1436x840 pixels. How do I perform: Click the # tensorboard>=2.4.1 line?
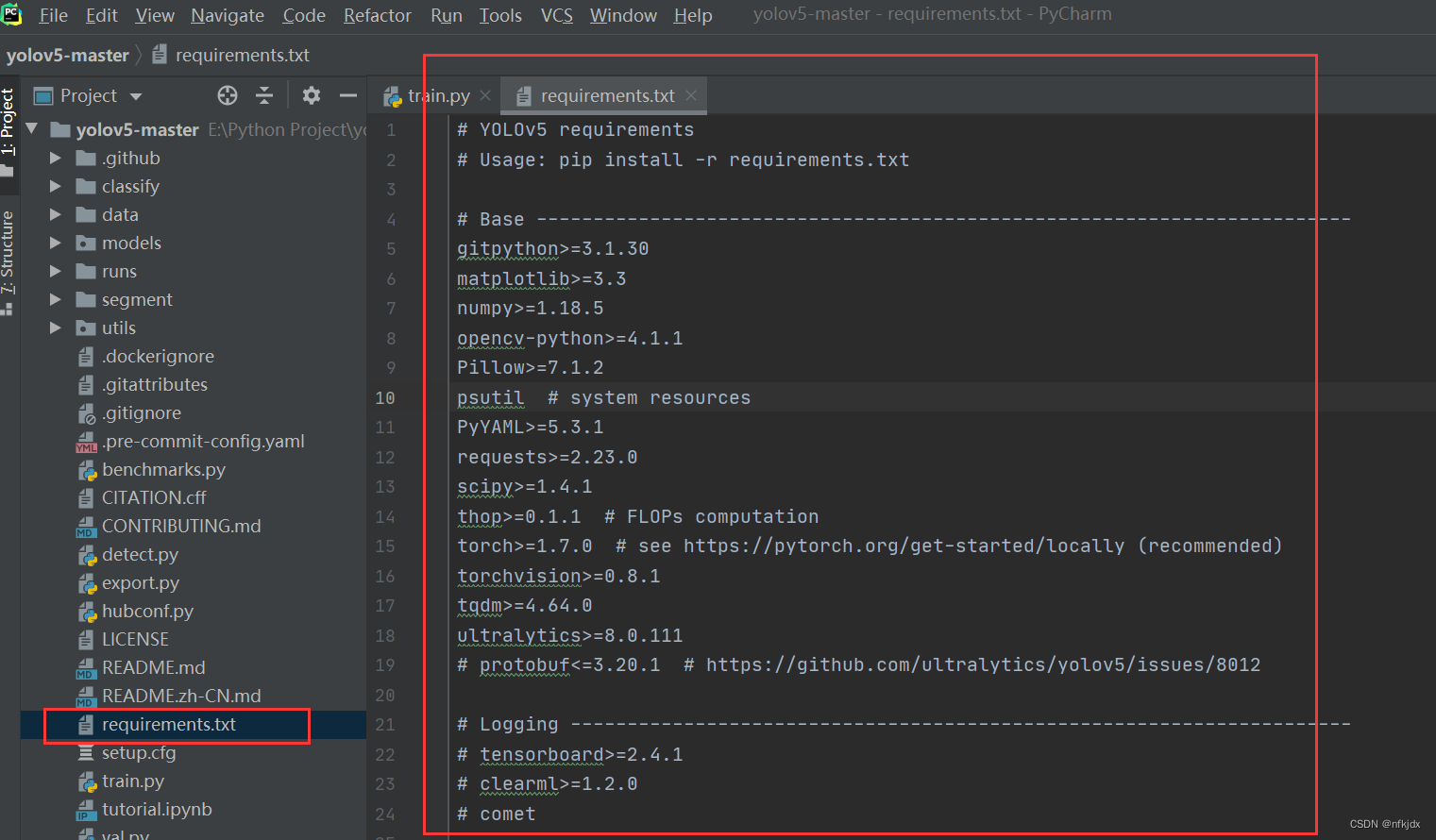coord(569,754)
